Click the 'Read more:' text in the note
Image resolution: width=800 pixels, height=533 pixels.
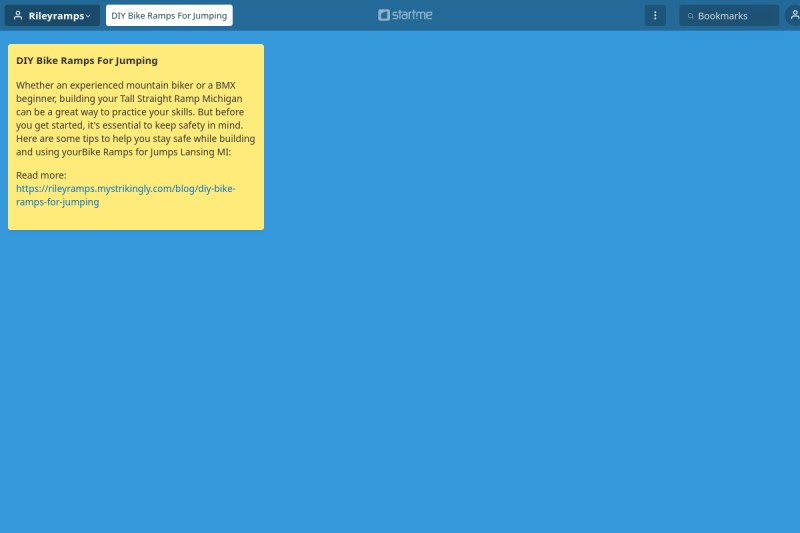click(x=41, y=175)
